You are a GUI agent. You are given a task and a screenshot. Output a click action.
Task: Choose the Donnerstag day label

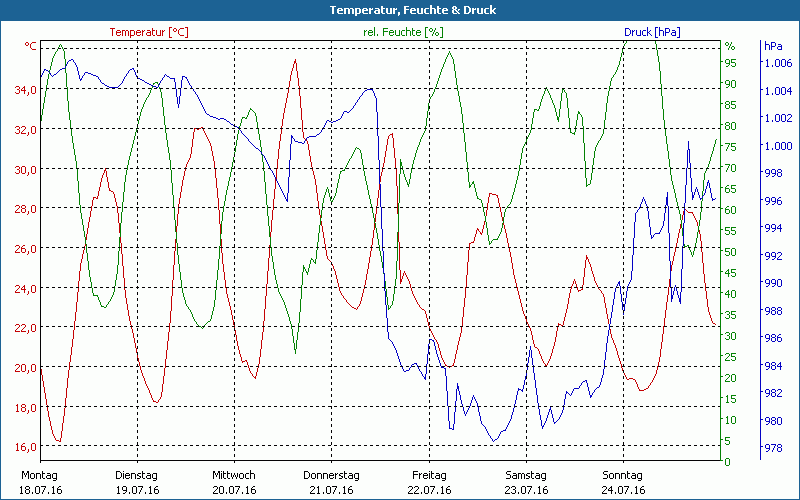click(x=331, y=475)
